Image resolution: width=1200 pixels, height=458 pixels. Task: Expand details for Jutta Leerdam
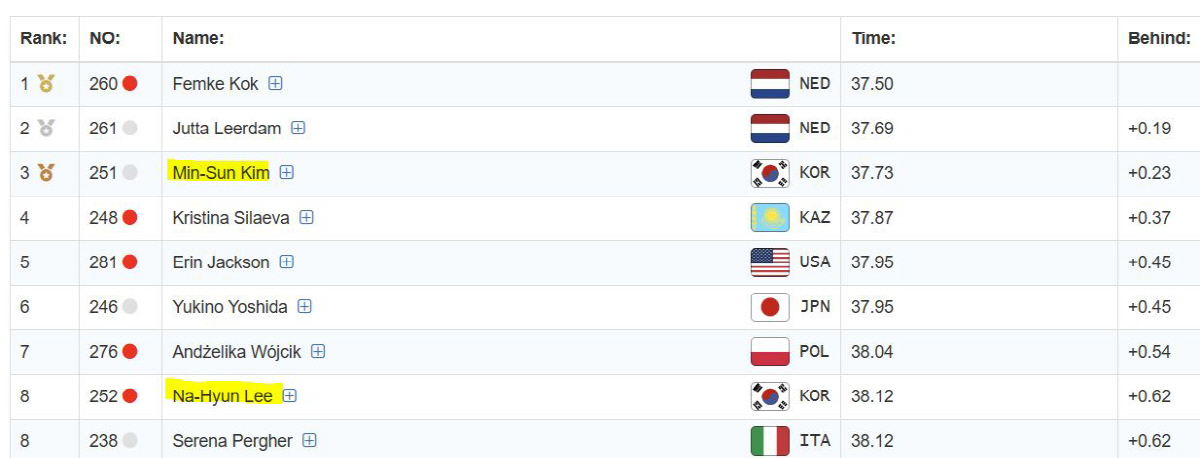point(298,128)
